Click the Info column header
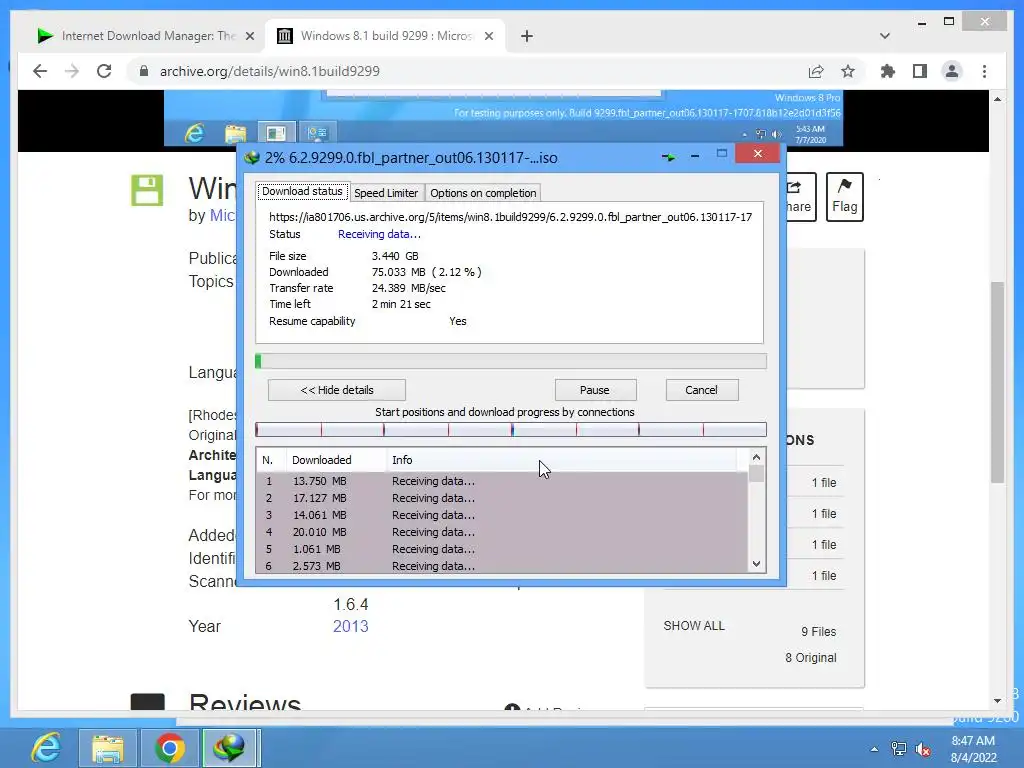This screenshot has height=768, width=1024. (x=562, y=460)
